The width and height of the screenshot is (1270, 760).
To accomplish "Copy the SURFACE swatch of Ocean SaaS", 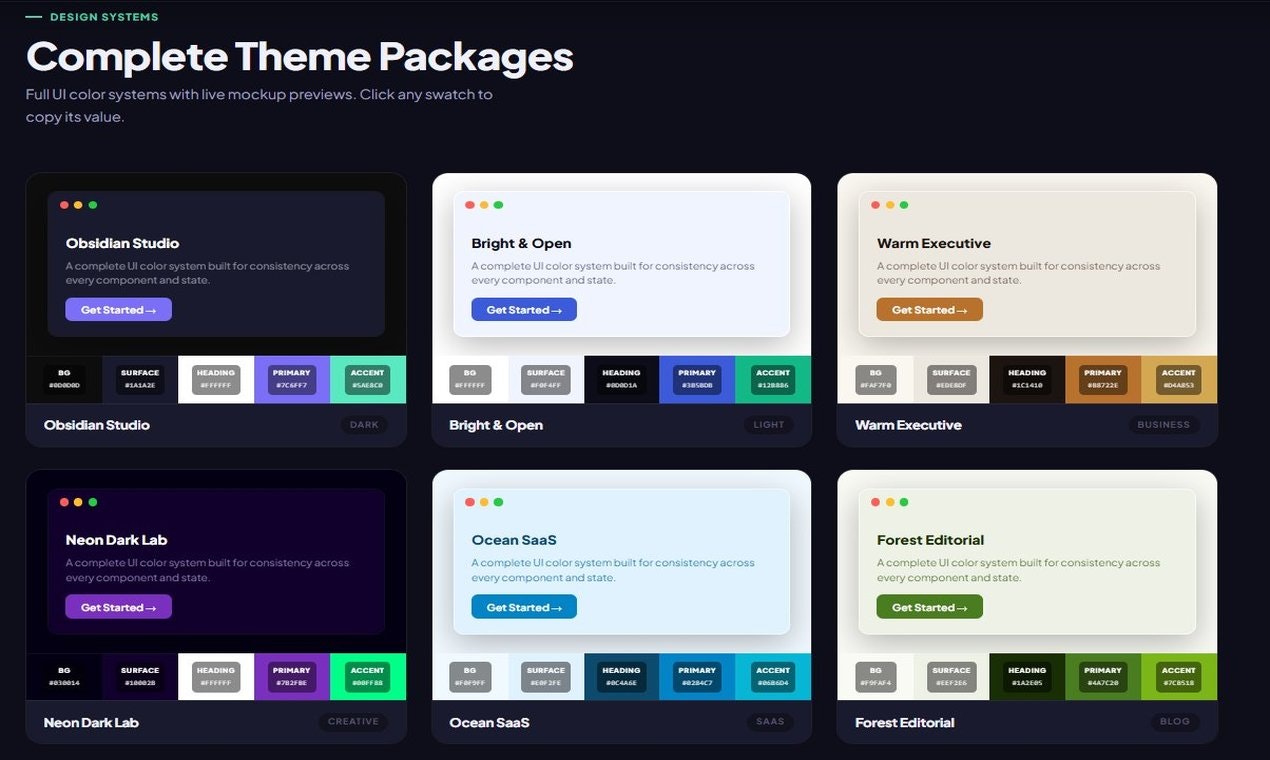I will [x=545, y=676].
